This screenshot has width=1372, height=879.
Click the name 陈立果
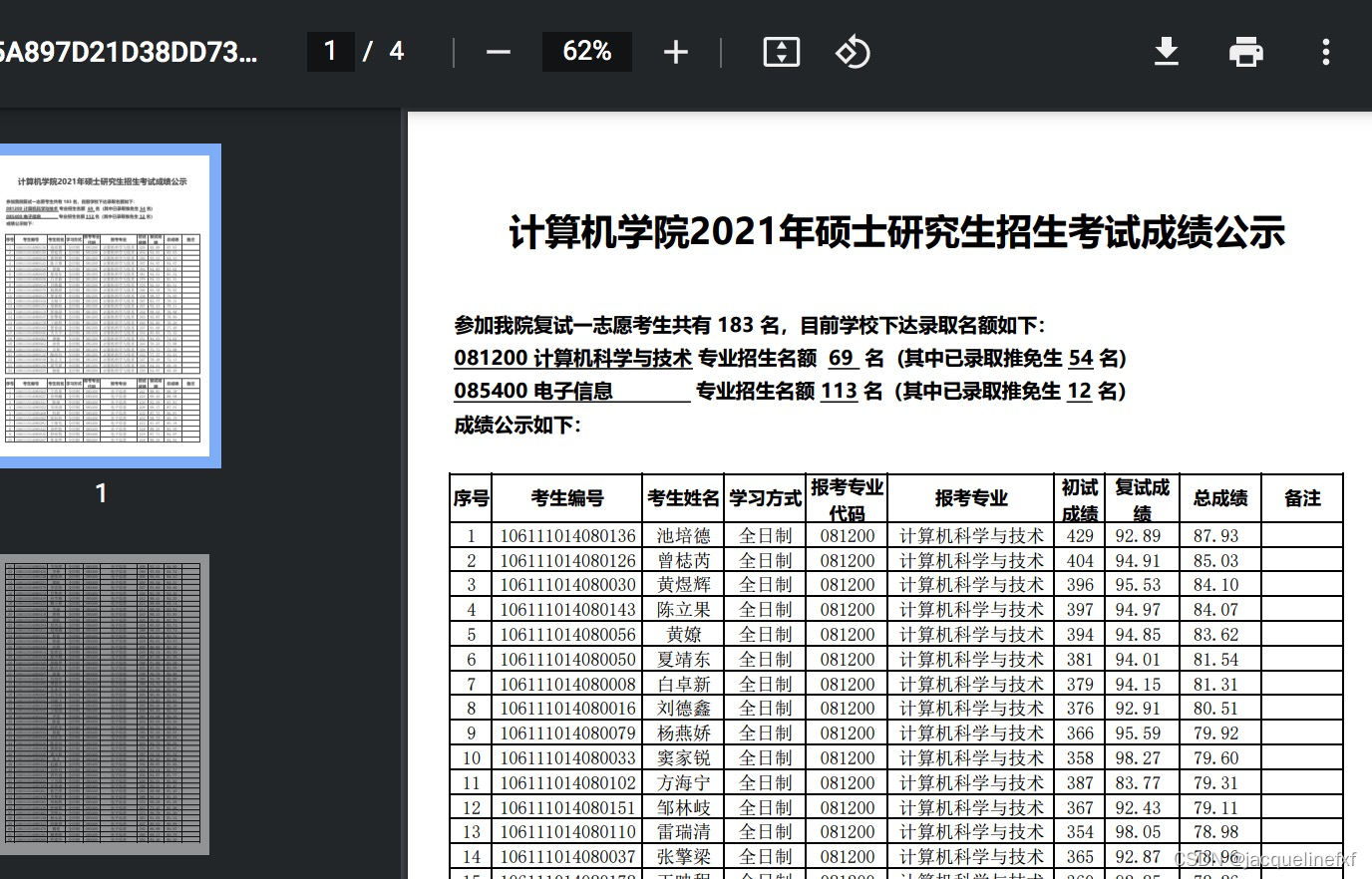click(x=684, y=610)
